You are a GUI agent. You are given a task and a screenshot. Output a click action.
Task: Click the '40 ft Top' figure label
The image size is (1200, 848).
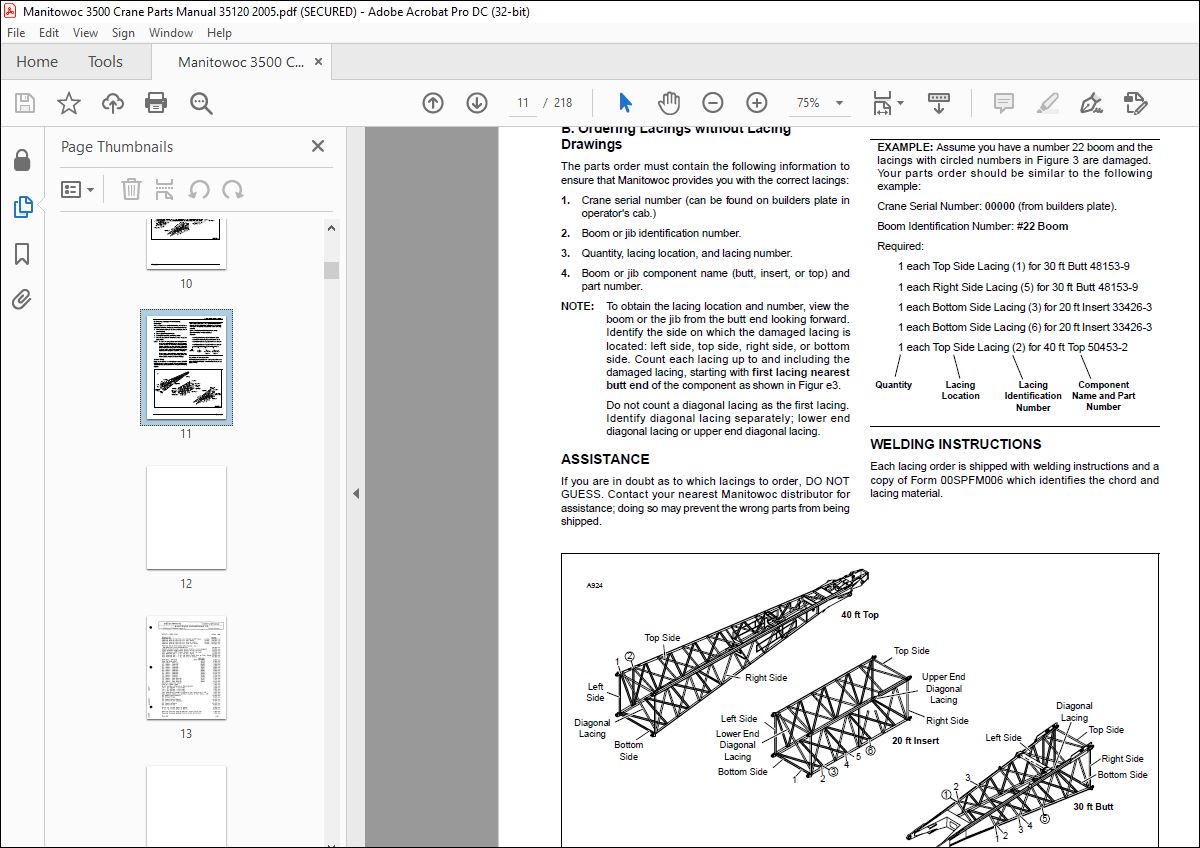[860, 615]
